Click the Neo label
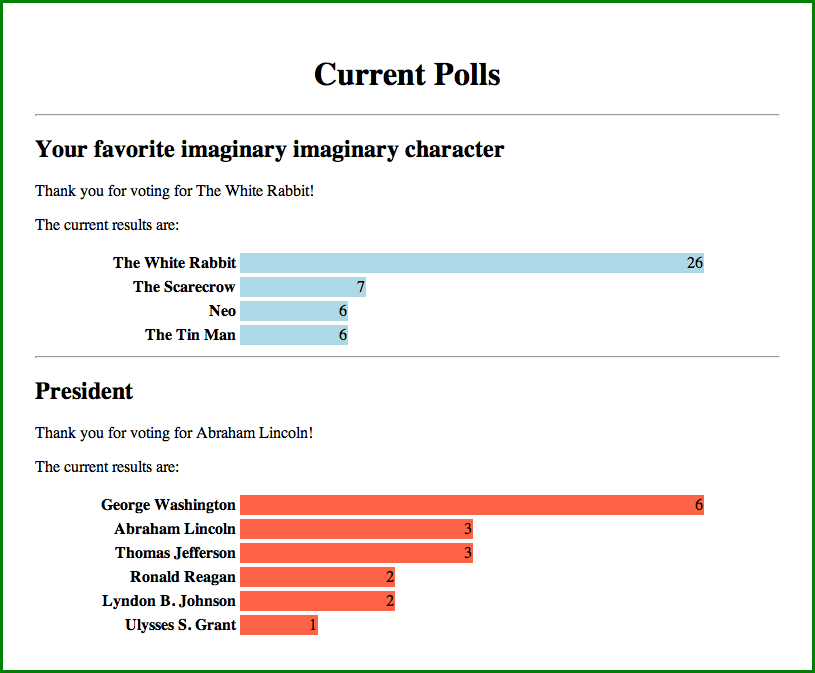815x673 pixels. [222, 311]
